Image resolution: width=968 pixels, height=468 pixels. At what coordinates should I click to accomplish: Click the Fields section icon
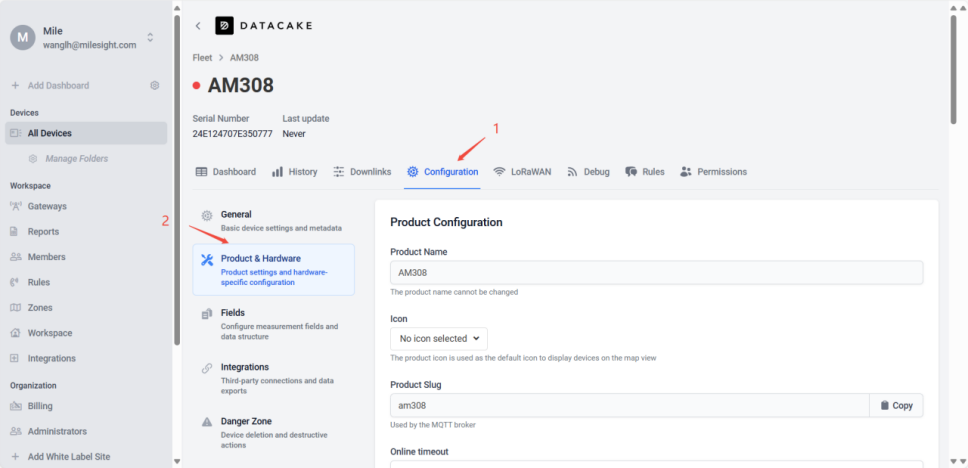point(207,314)
